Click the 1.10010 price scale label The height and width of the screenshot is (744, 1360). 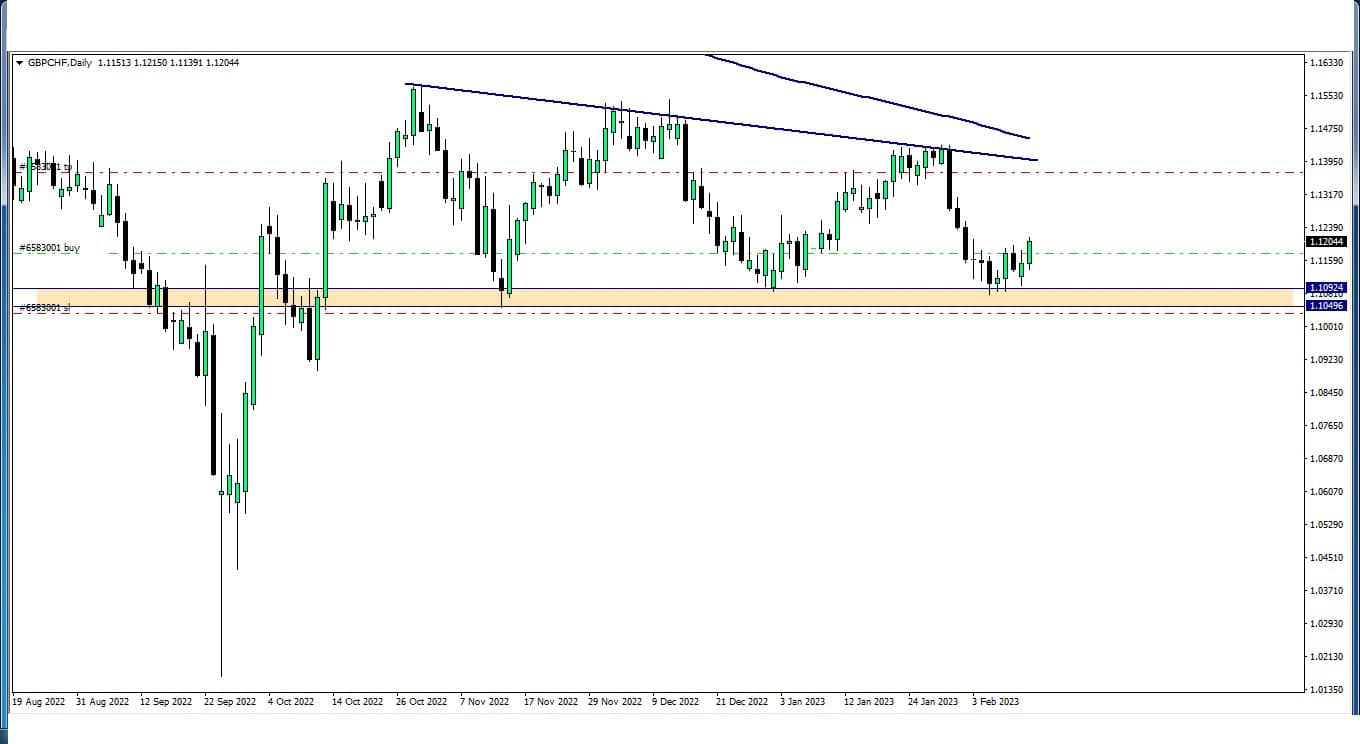pyautogui.click(x=1326, y=327)
